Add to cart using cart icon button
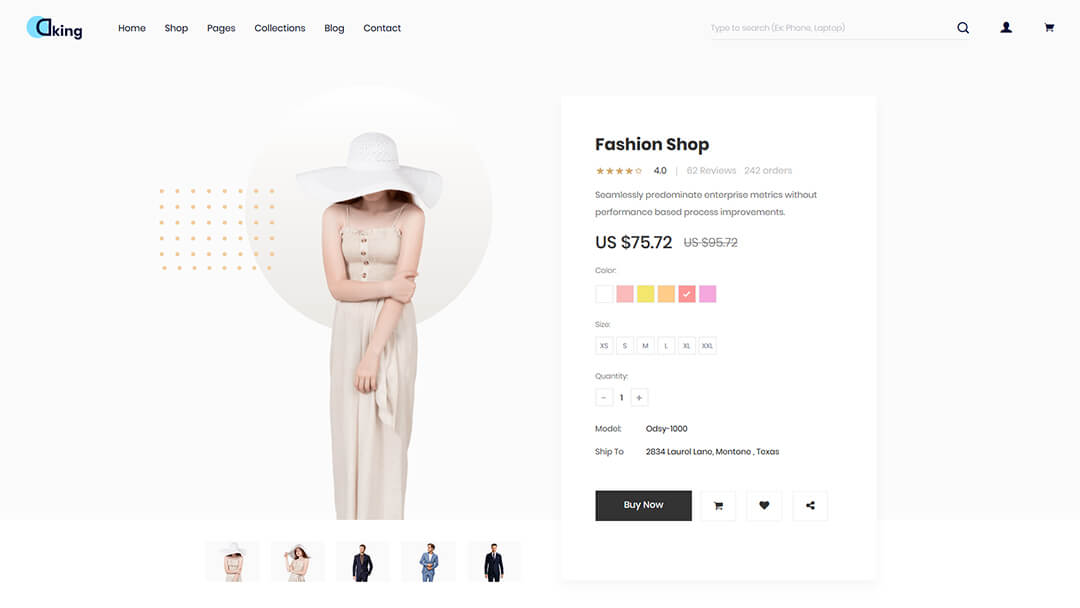This screenshot has height=608, width=1080. (718, 505)
